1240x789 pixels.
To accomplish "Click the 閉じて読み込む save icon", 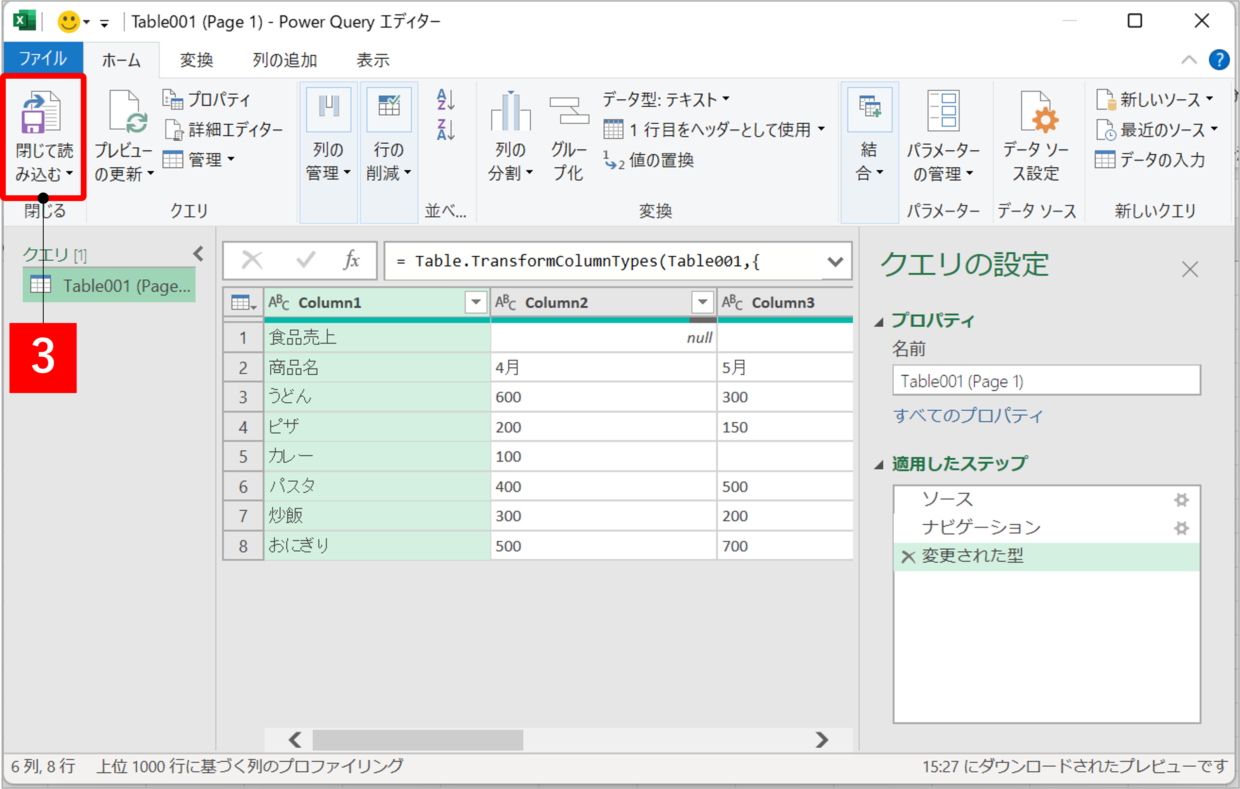I will pos(42,112).
